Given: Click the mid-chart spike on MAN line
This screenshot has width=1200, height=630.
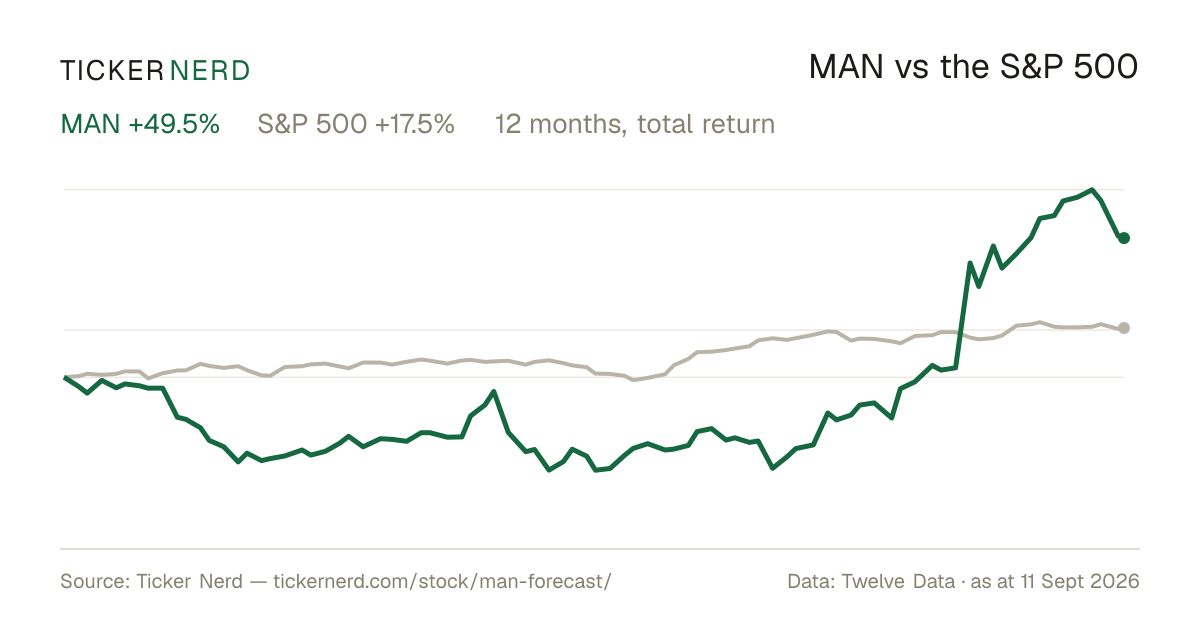Looking at the screenshot, I should [x=493, y=391].
